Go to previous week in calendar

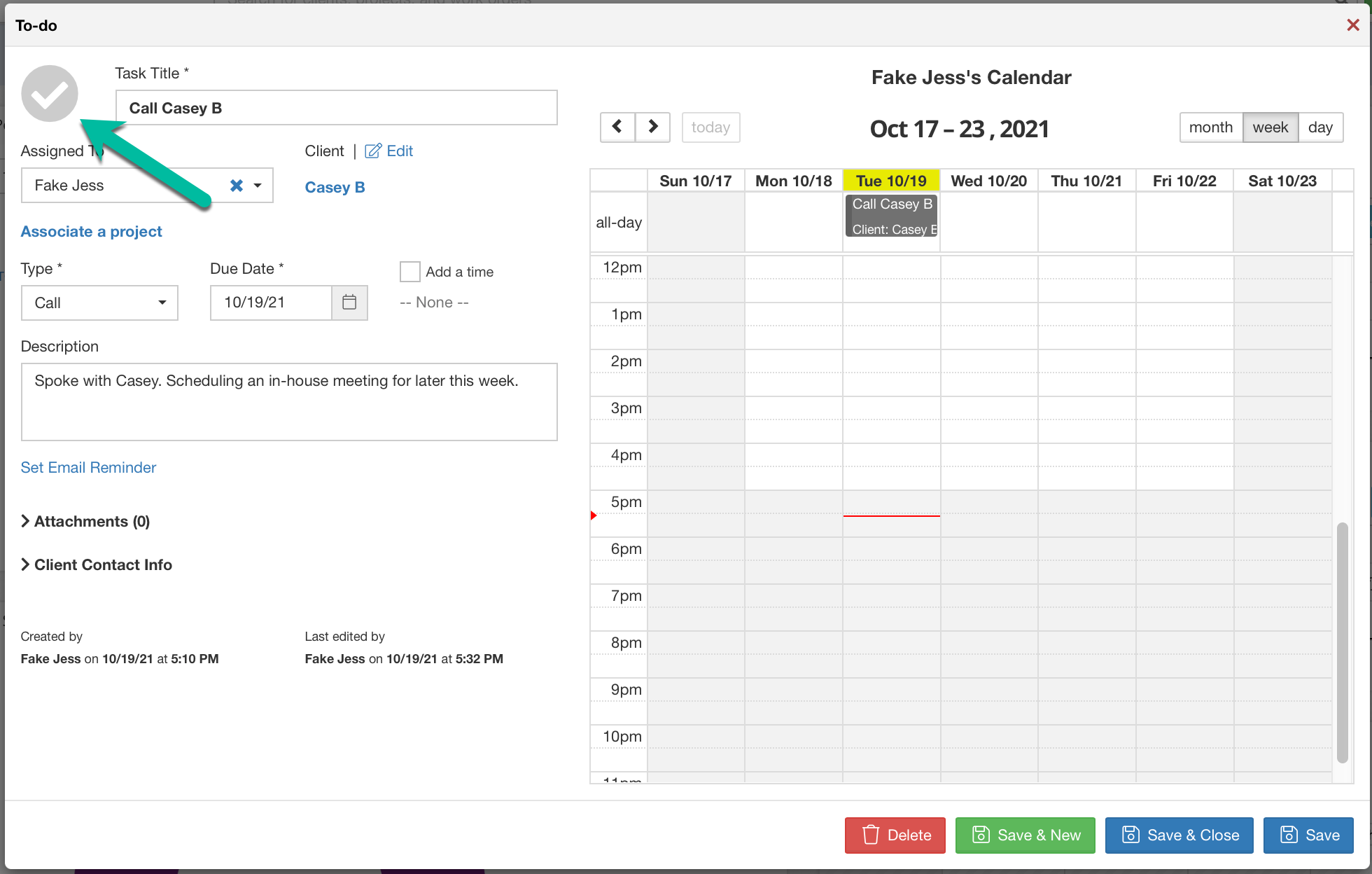tap(617, 127)
